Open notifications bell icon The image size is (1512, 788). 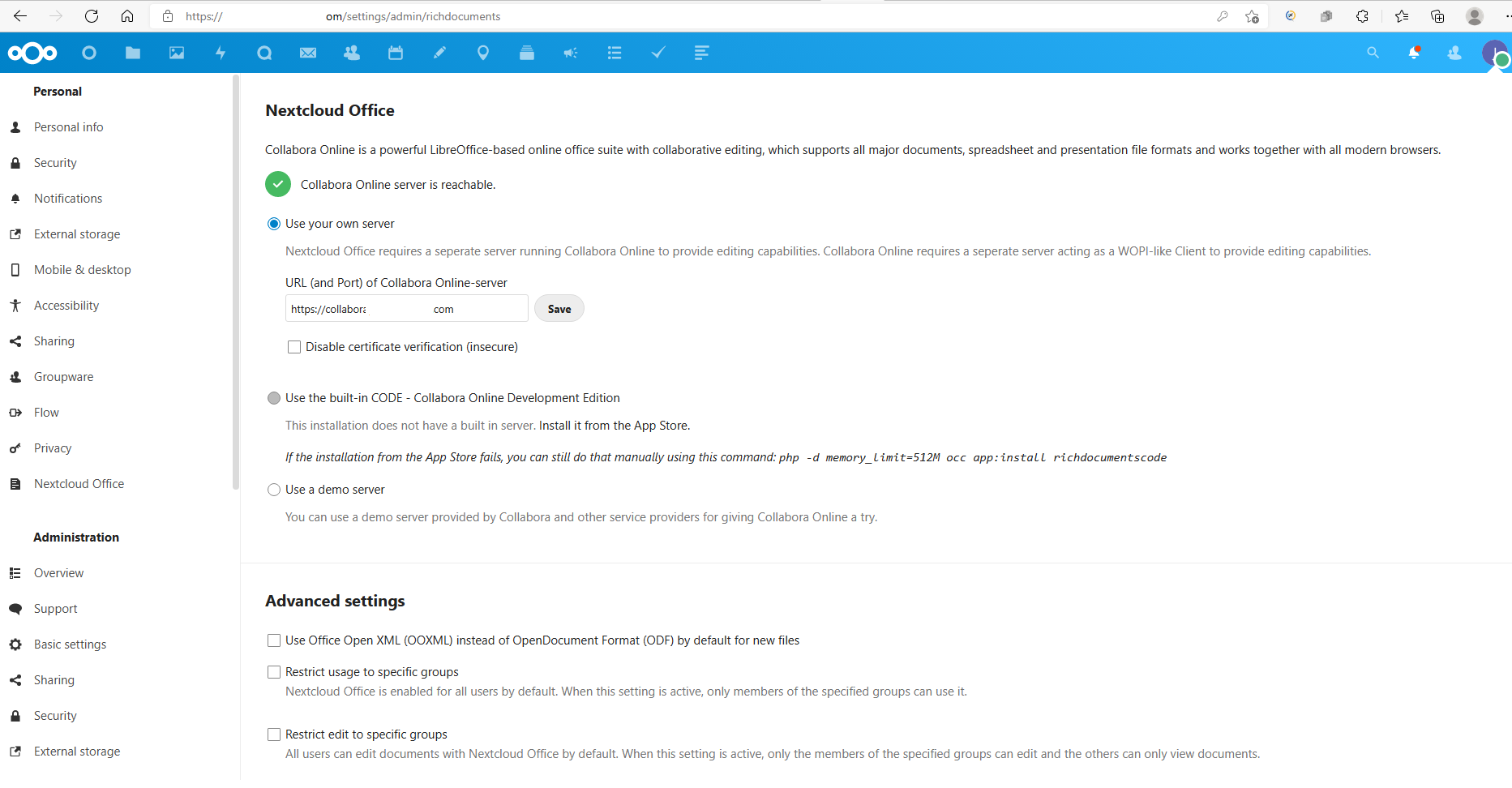pos(1414,53)
